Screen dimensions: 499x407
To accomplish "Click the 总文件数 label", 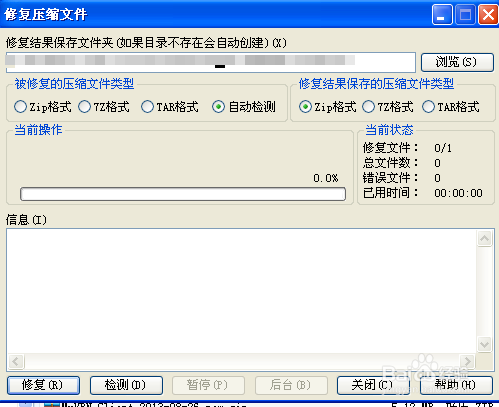I will tap(390, 163).
